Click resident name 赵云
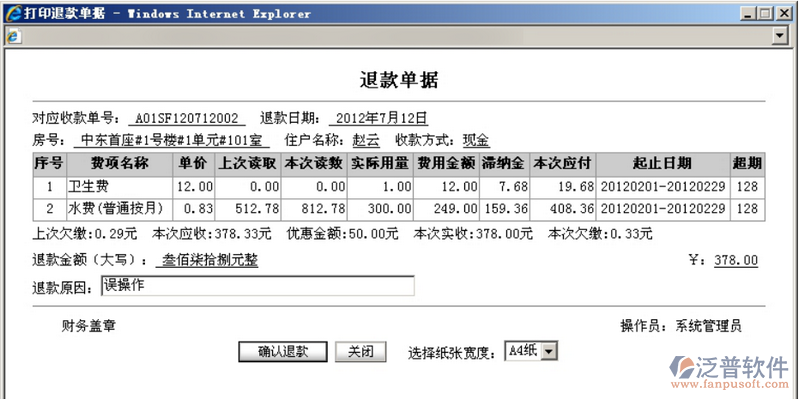 (x=366, y=140)
